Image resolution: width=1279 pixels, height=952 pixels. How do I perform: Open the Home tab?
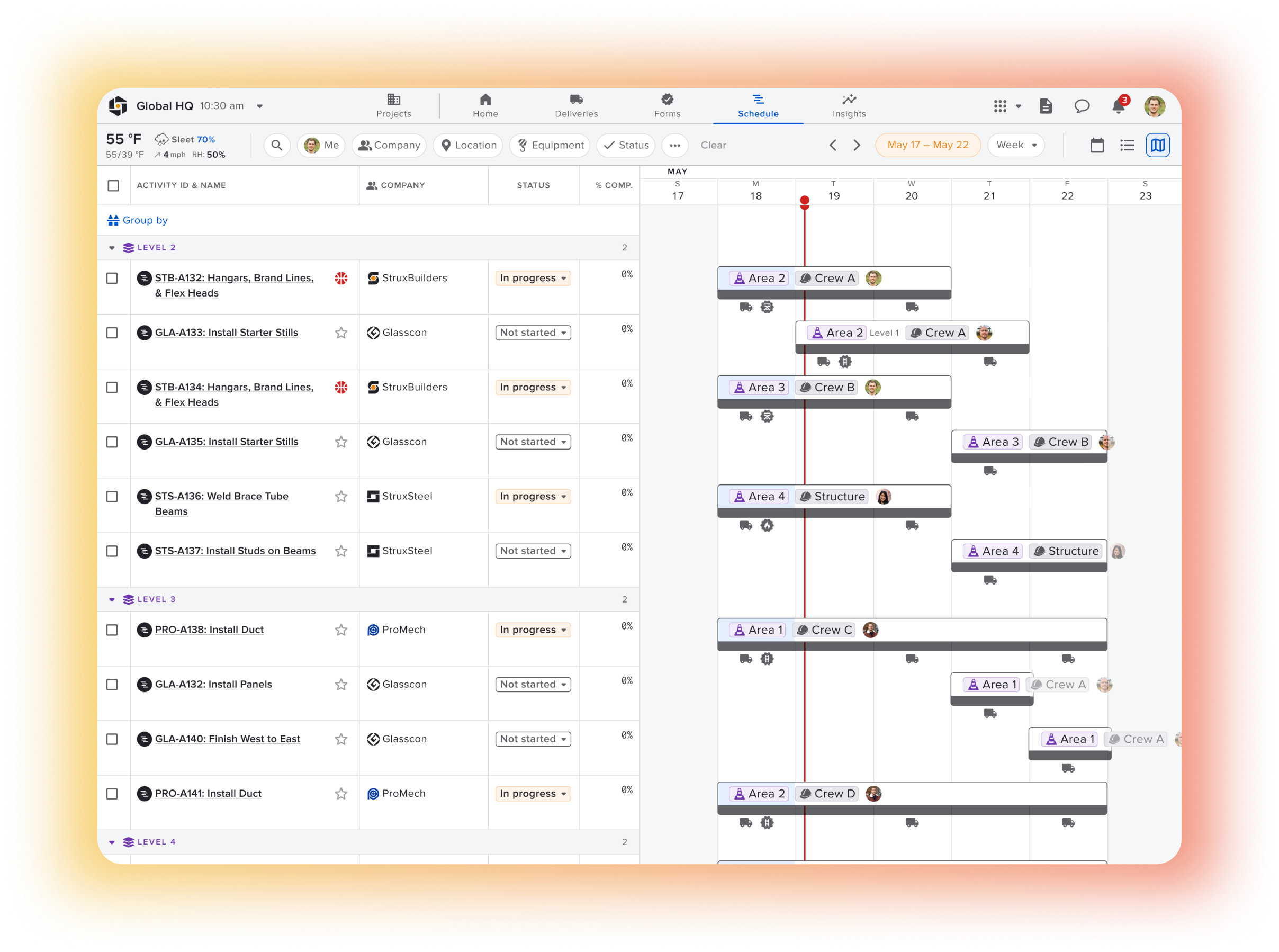point(485,106)
